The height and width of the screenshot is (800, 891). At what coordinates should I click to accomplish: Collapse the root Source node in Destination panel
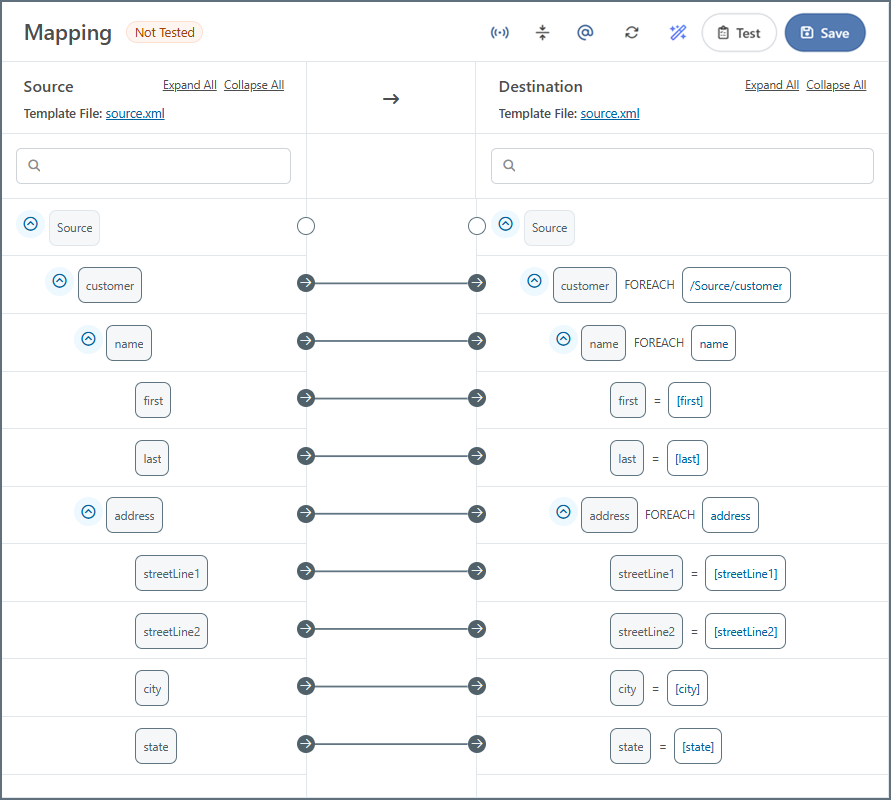(x=506, y=225)
